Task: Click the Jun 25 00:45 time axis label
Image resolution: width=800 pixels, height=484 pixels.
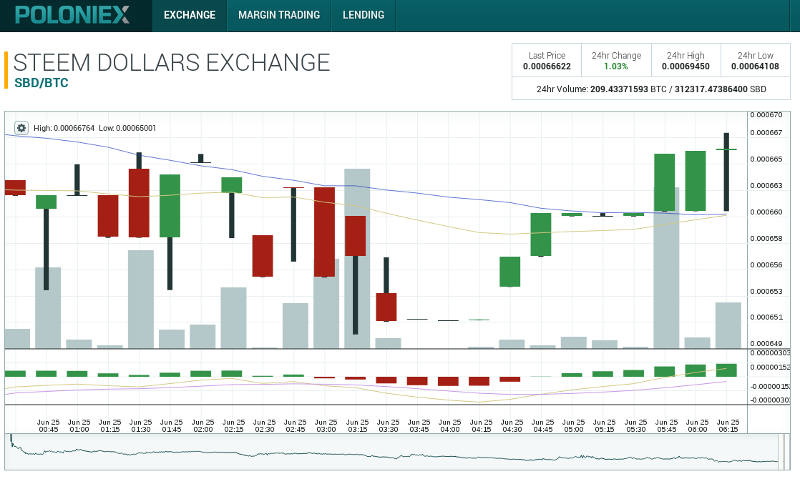Action: (x=48, y=426)
